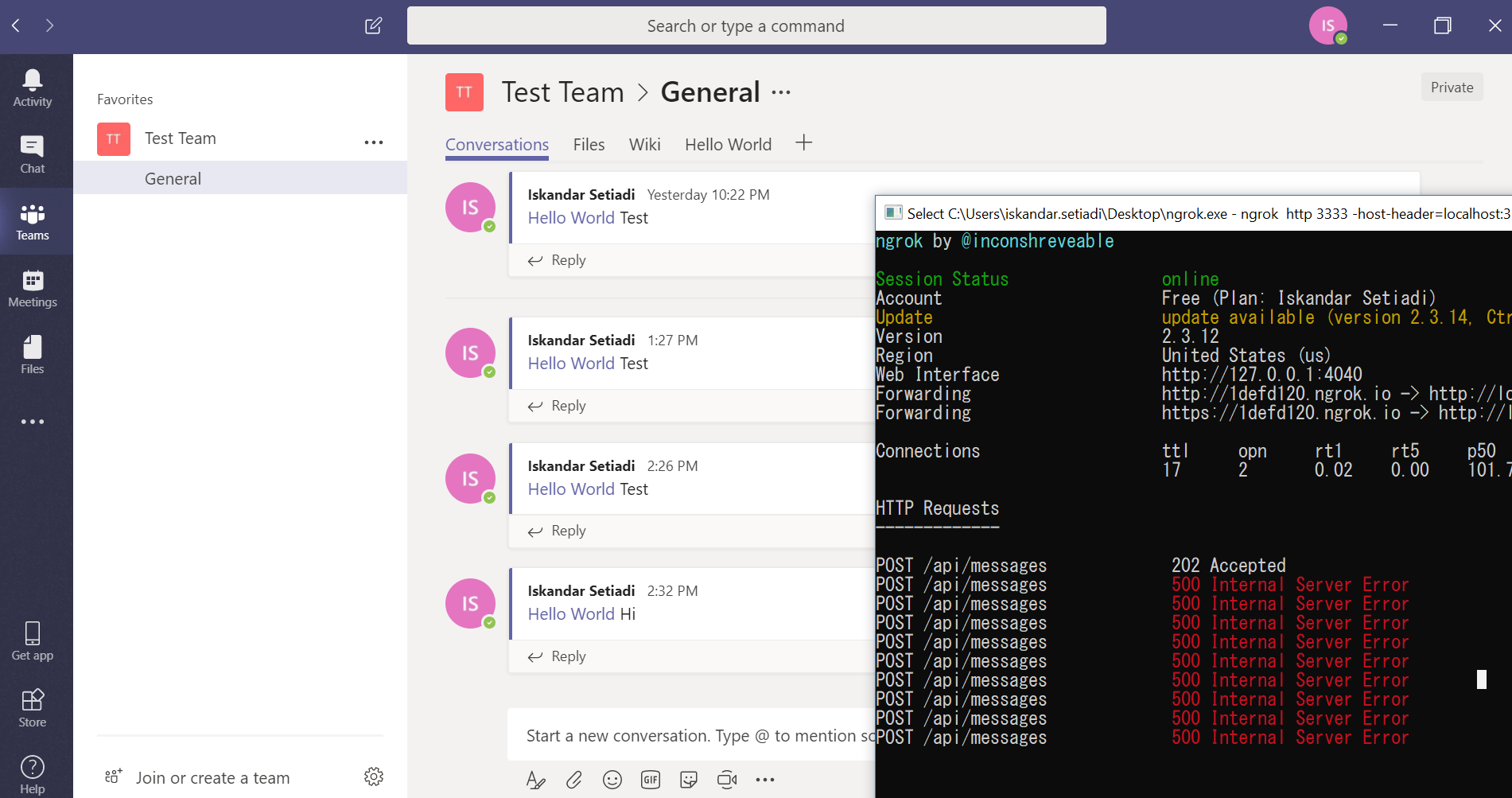Open Get app in sidebar
Screen dimensions: 1512x798
tap(33, 641)
